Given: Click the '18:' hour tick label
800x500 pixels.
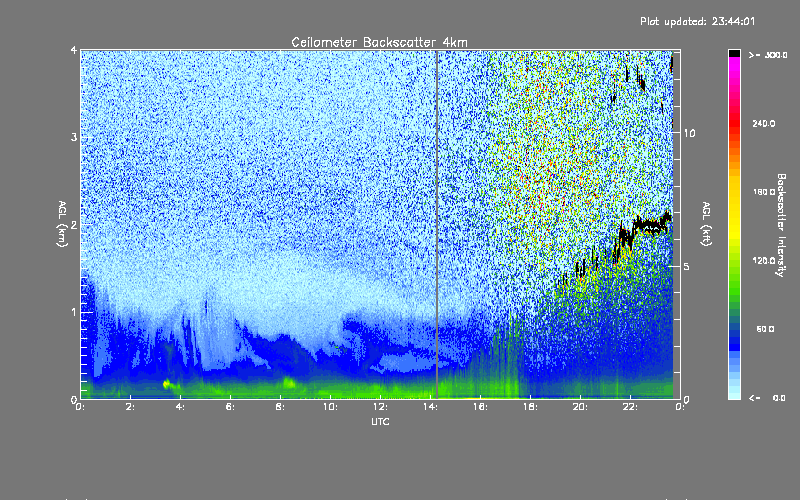Looking at the screenshot, I should coord(531,407).
